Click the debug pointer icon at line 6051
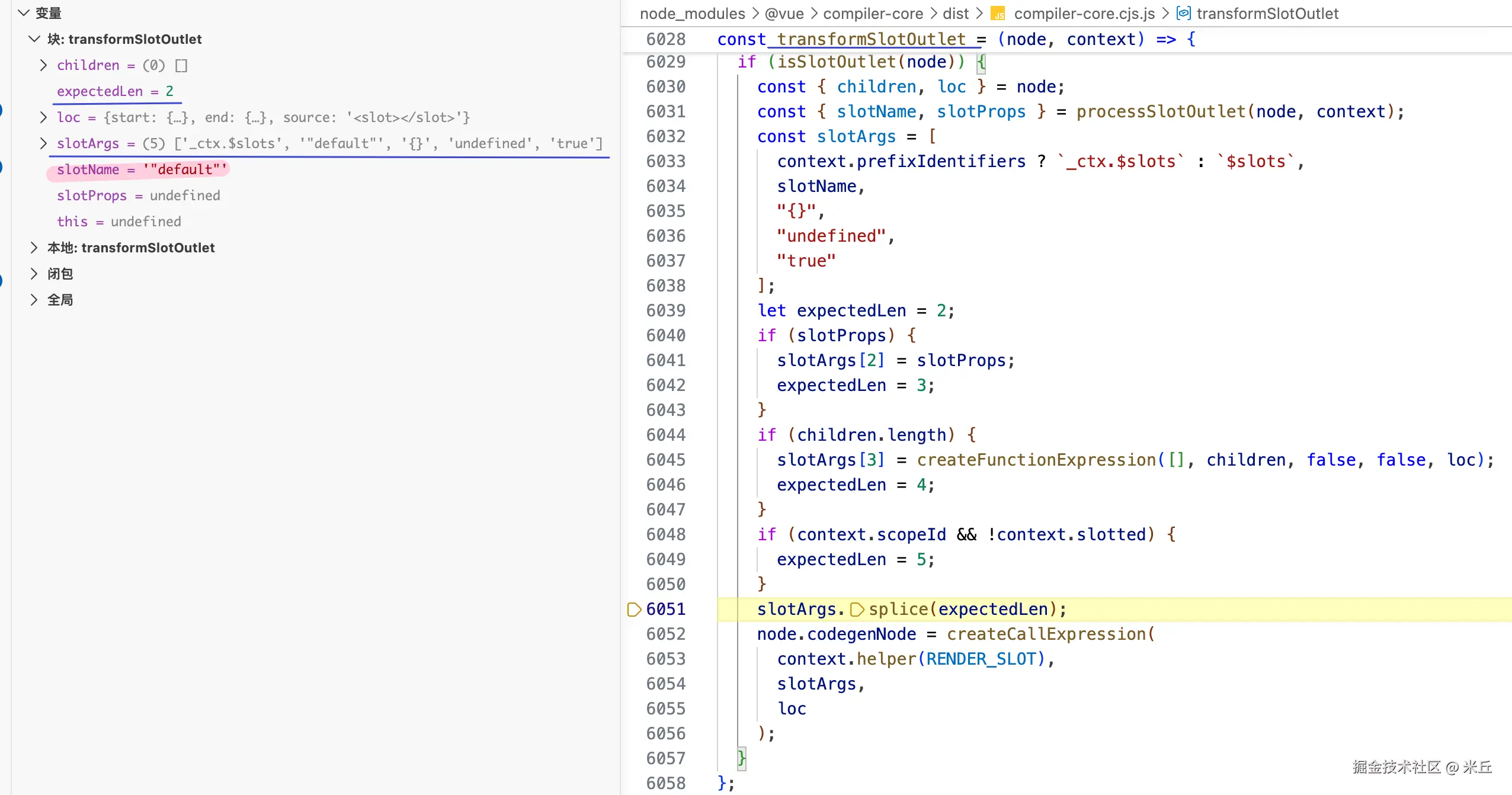Image resolution: width=1512 pixels, height=795 pixels. [633, 609]
